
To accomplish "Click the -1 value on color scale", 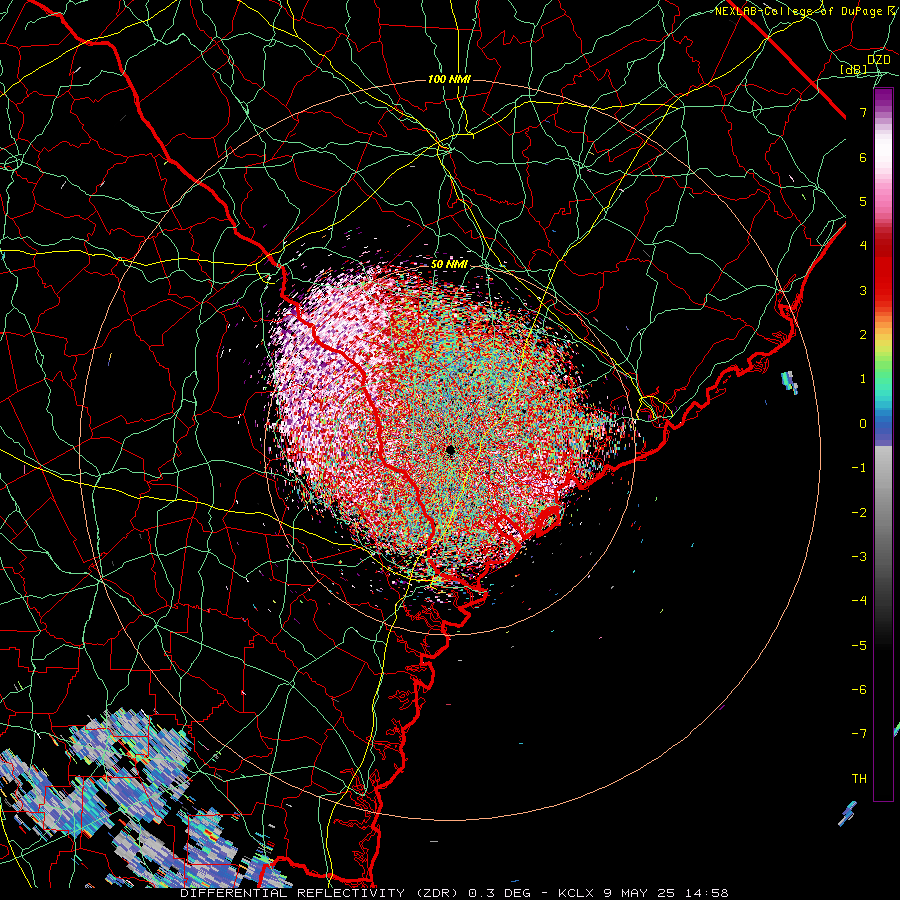I will pyautogui.click(x=859, y=468).
